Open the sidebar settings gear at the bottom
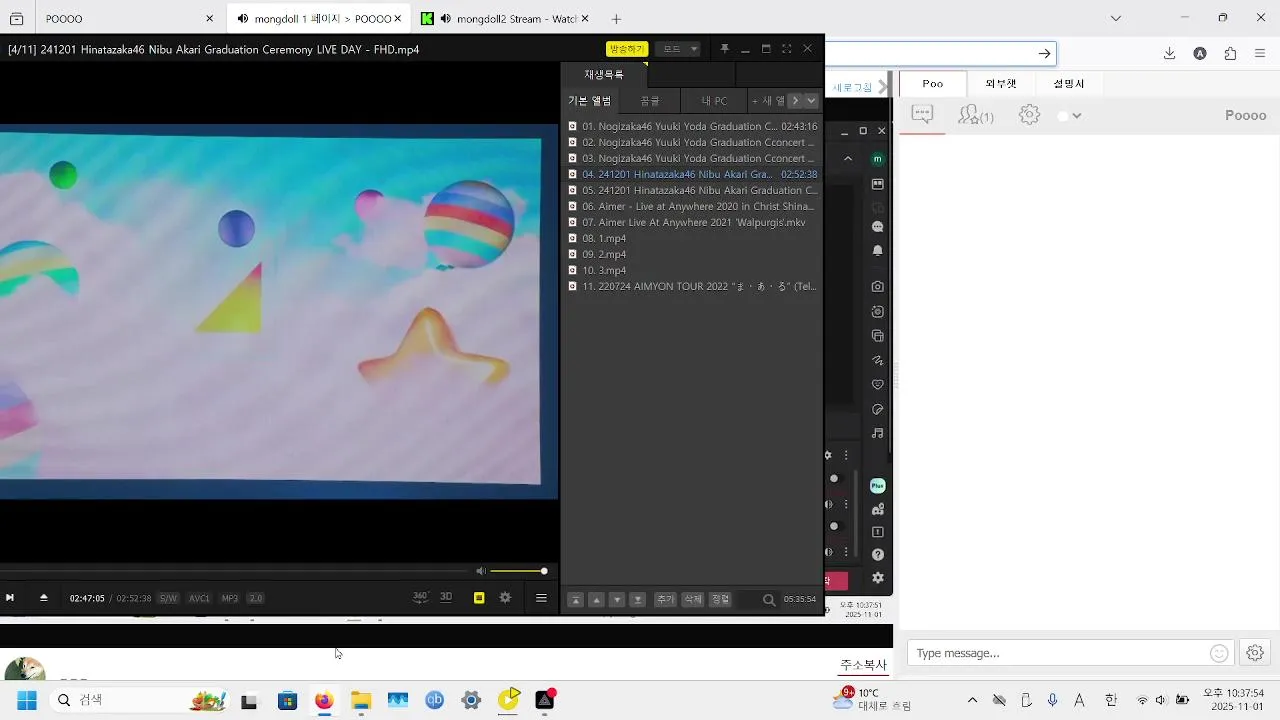Image resolution: width=1280 pixels, height=720 pixels. [877, 578]
